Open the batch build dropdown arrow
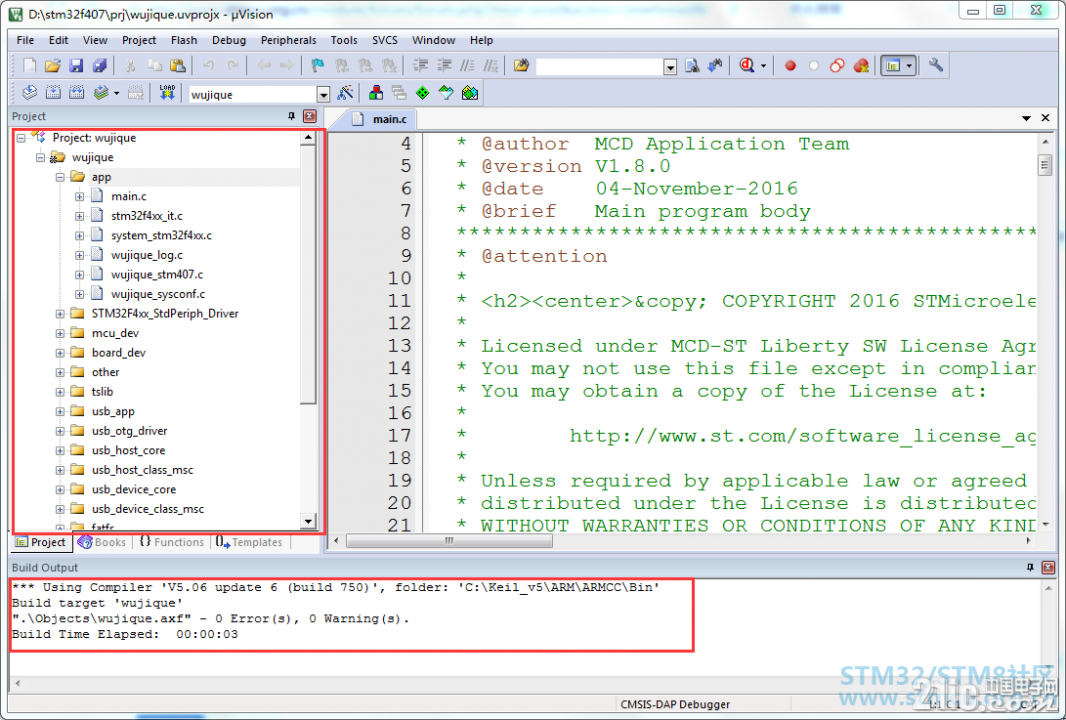Image resolution: width=1066 pixels, height=720 pixels. click(117, 93)
